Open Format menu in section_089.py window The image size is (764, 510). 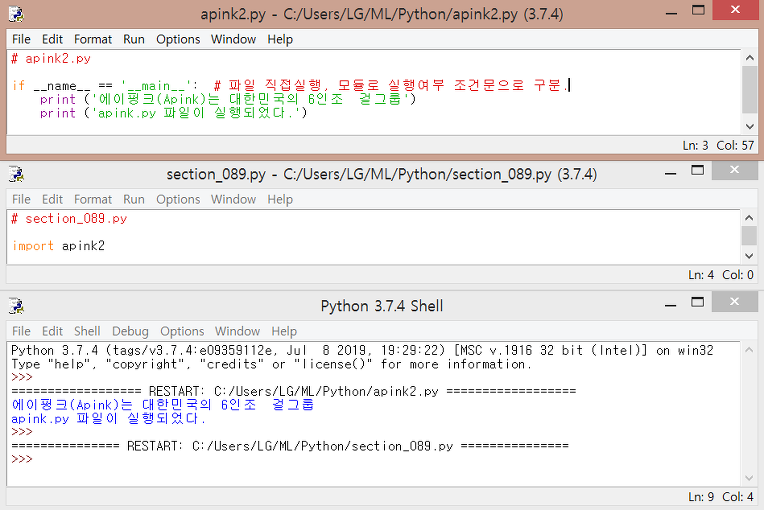point(93,200)
